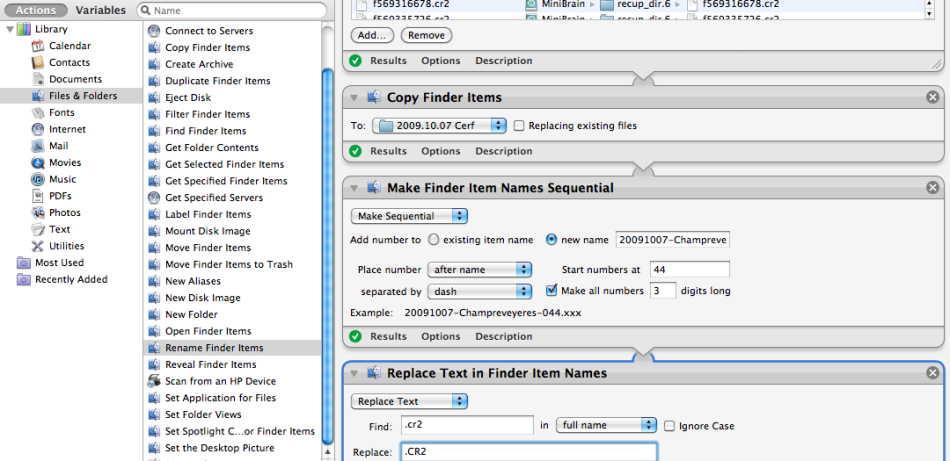Uncheck Make all numbers digits long

pos(552,291)
